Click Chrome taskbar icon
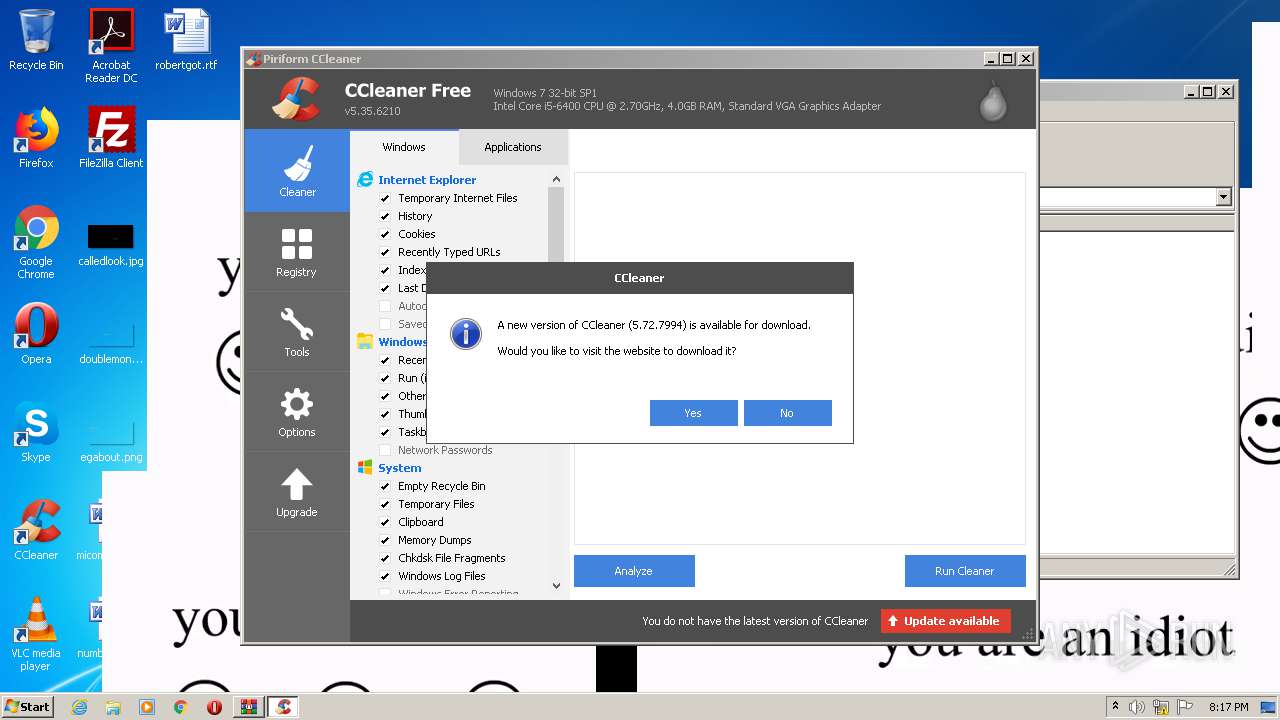1280x720 pixels. [180, 707]
